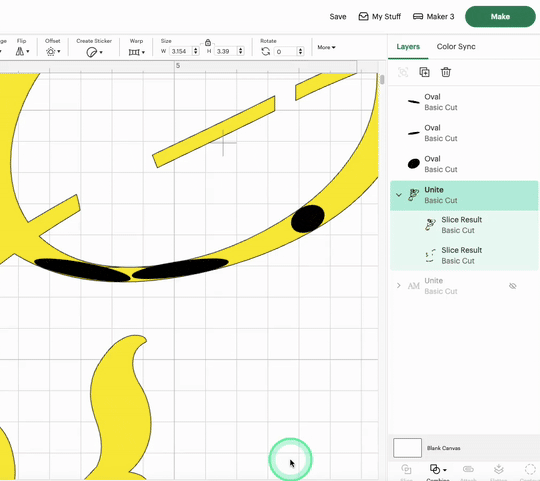The width and height of the screenshot is (540, 481).
Task: Switch to the Layers tab
Action: click(x=408, y=46)
